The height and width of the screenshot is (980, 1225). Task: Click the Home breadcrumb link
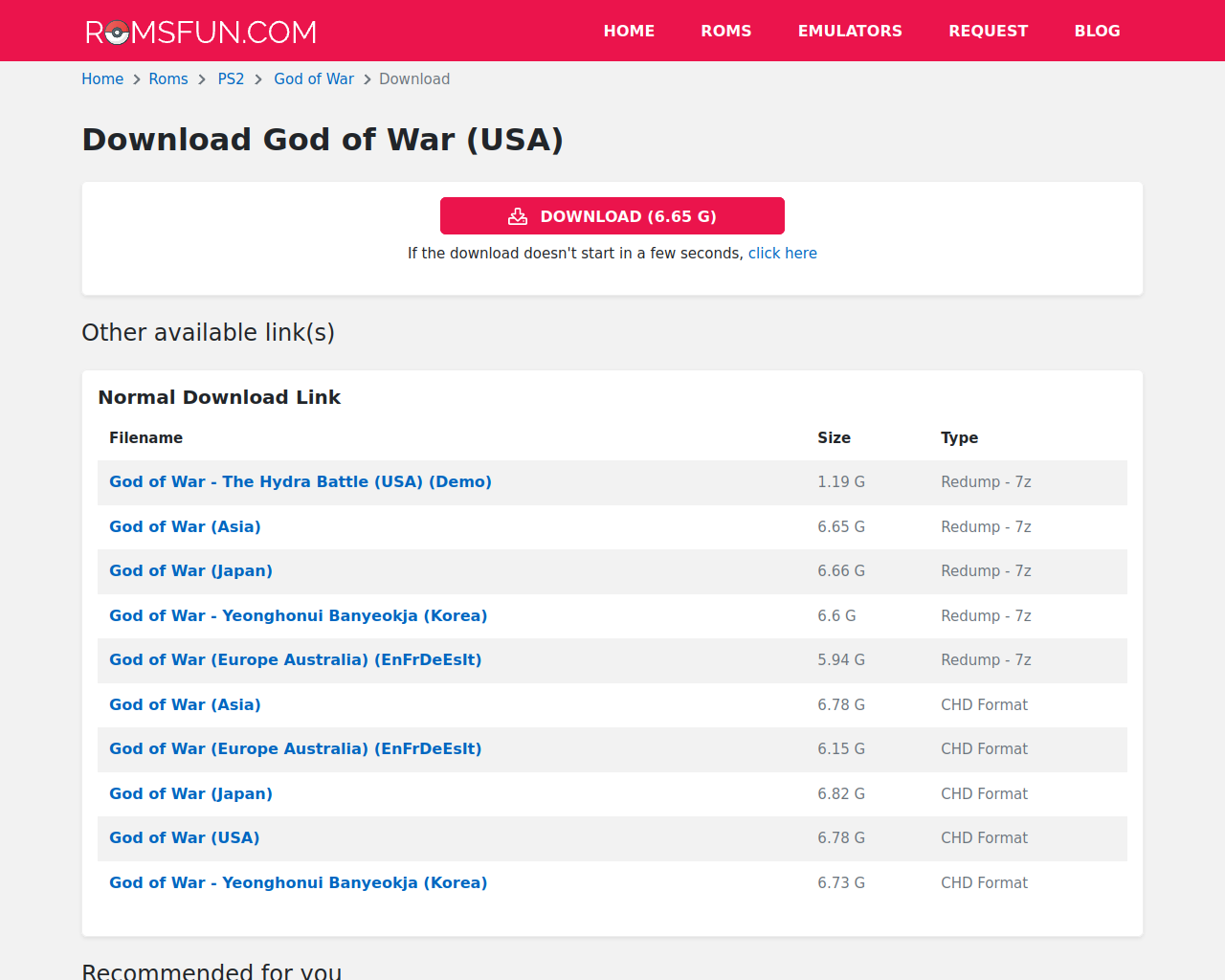pyautogui.click(x=102, y=79)
